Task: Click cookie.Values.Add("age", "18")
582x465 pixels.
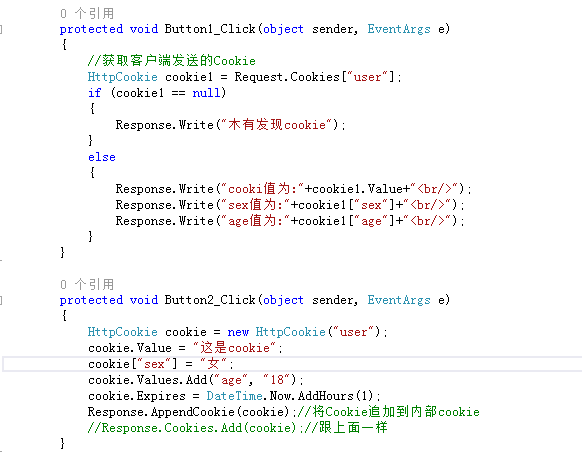Action: (x=193, y=380)
